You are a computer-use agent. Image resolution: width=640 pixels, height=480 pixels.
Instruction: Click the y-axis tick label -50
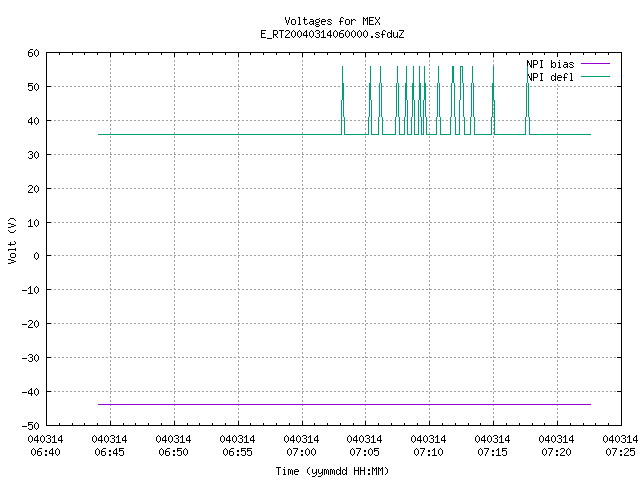pyautogui.click(x=31, y=426)
